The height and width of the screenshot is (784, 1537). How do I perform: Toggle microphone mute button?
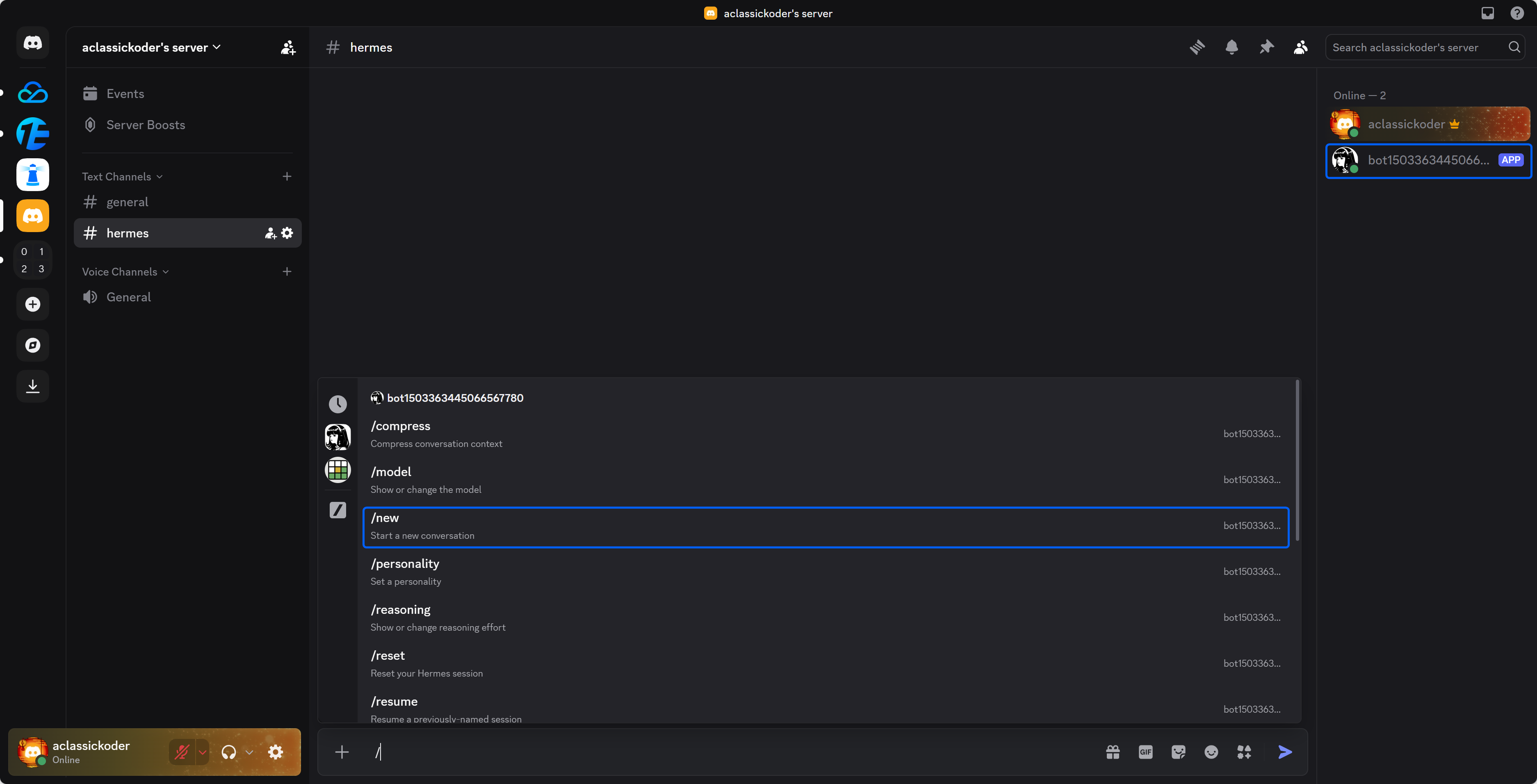[182, 752]
